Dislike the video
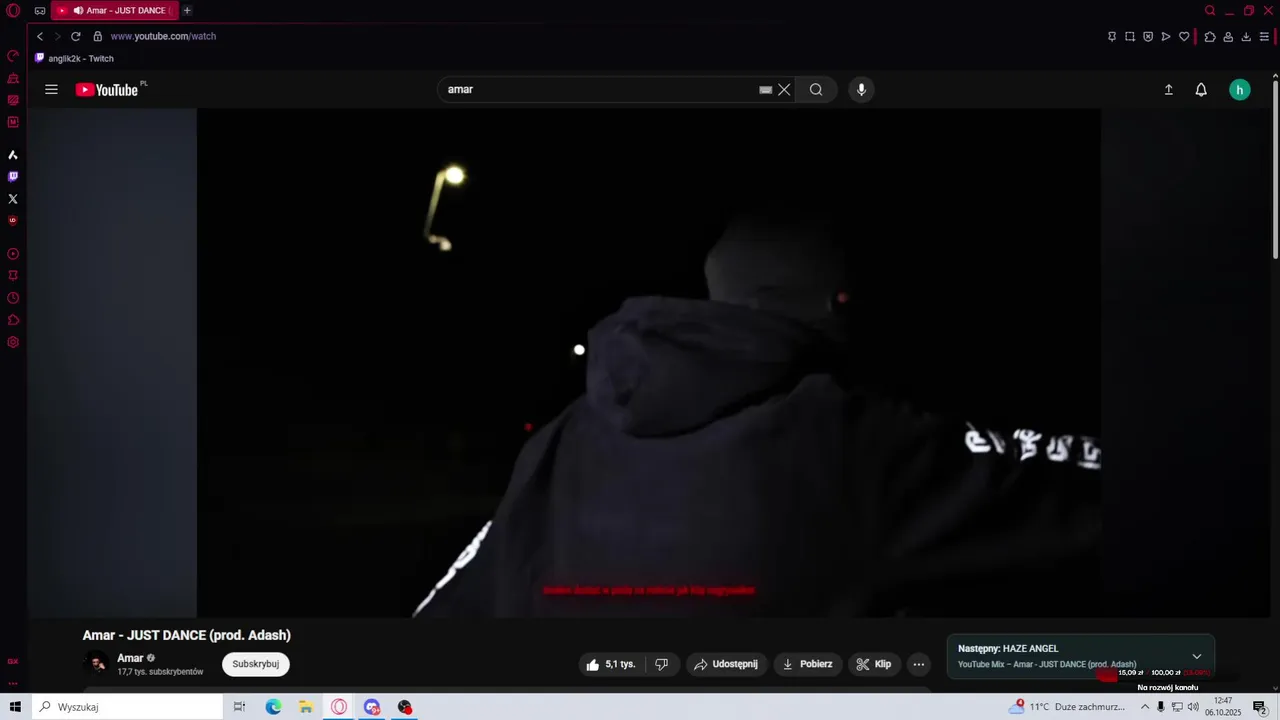Screen dimensions: 1280x720 point(662,664)
